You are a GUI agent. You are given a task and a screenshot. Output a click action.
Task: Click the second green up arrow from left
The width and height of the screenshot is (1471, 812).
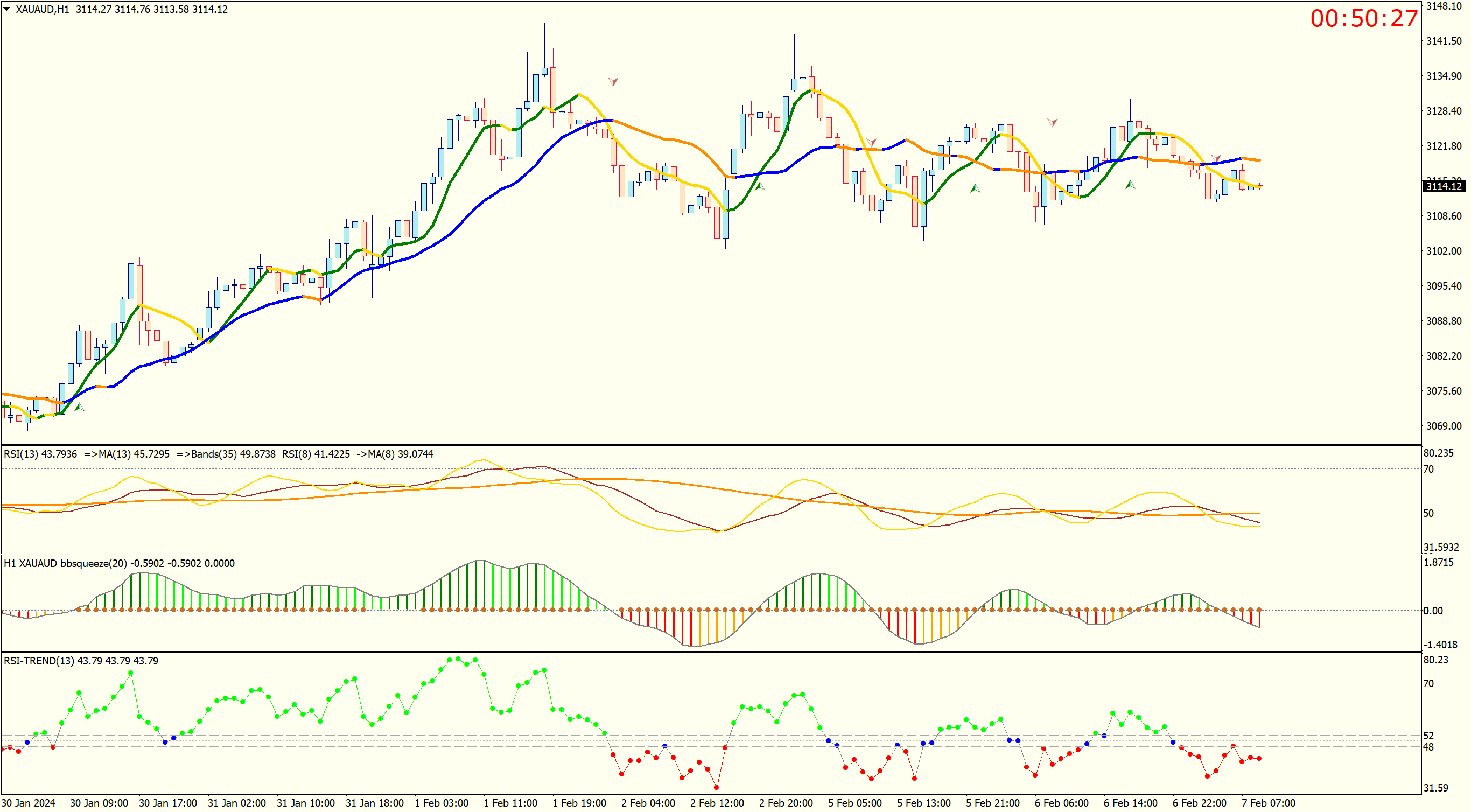point(760,186)
